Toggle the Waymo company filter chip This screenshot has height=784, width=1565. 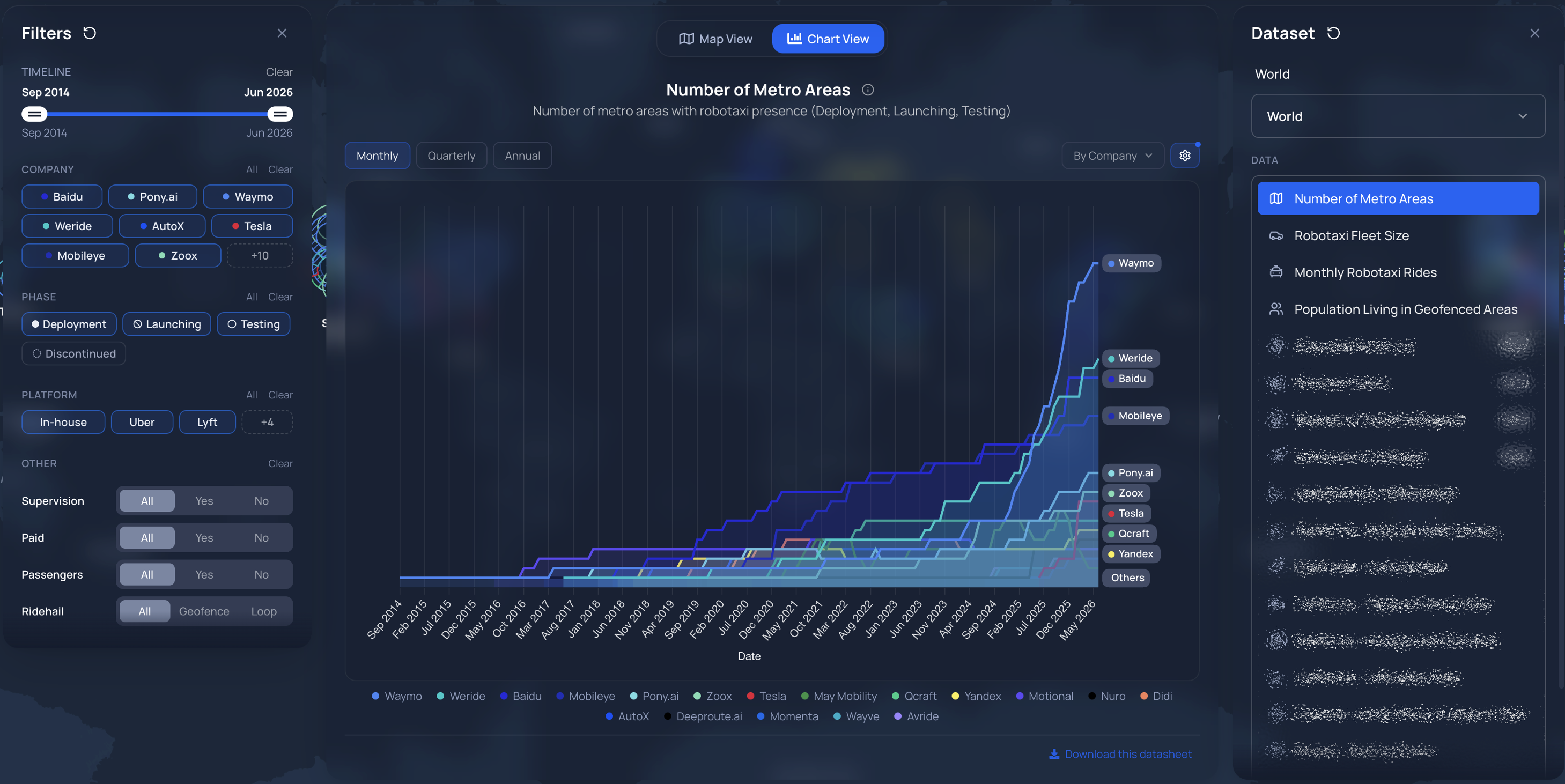248,197
